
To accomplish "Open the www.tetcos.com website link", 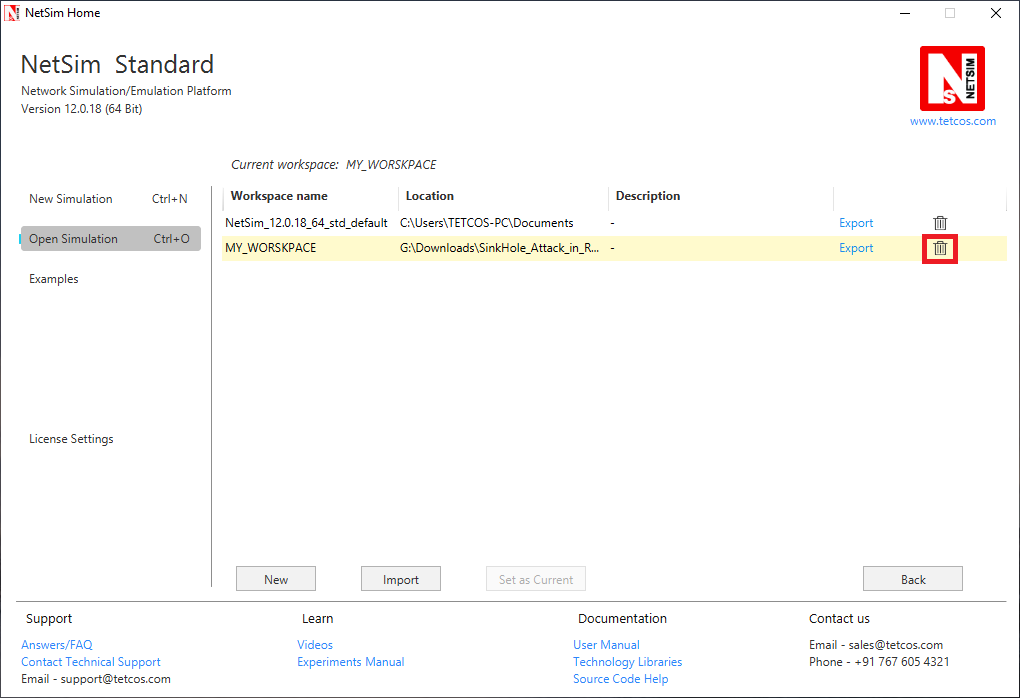I will coord(952,119).
